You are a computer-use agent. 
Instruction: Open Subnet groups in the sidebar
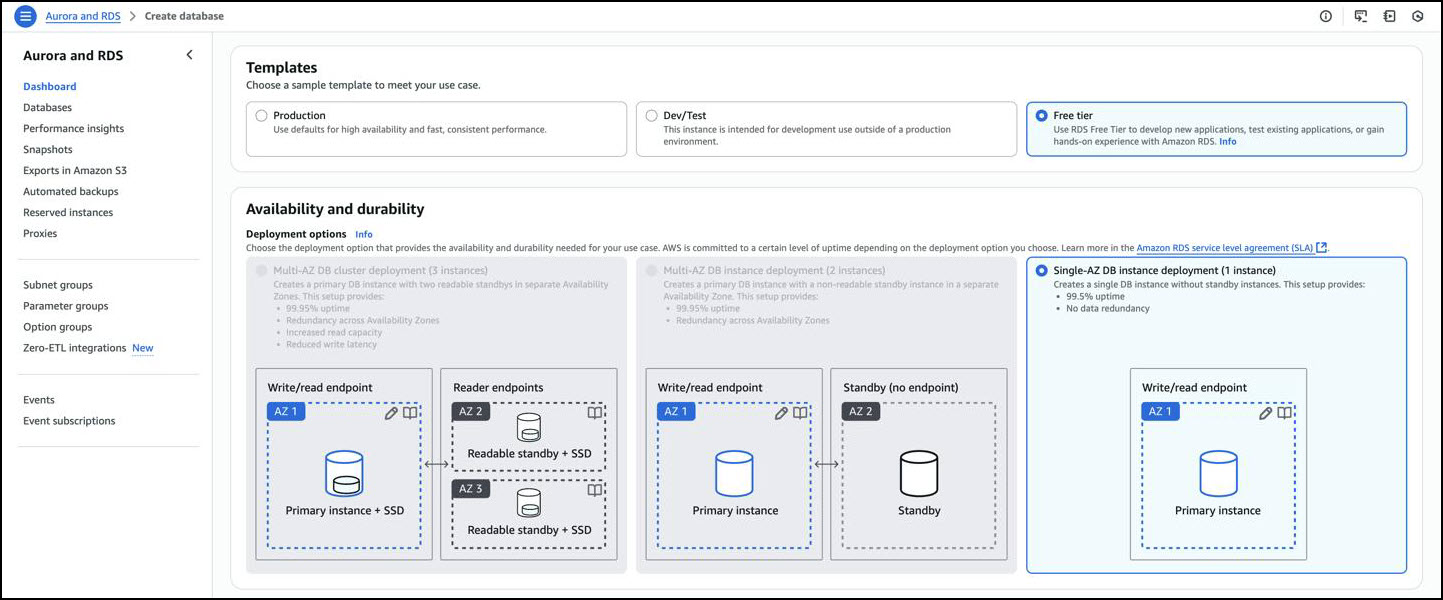pyautogui.click(x=58, y=285)
